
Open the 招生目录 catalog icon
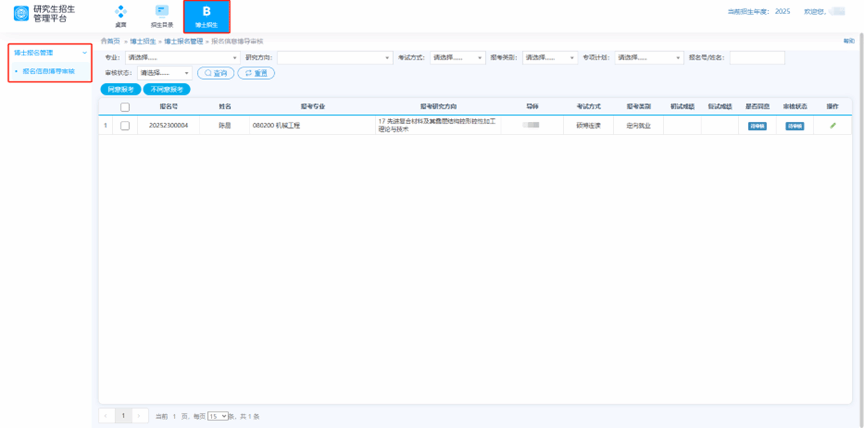(162, 14)
